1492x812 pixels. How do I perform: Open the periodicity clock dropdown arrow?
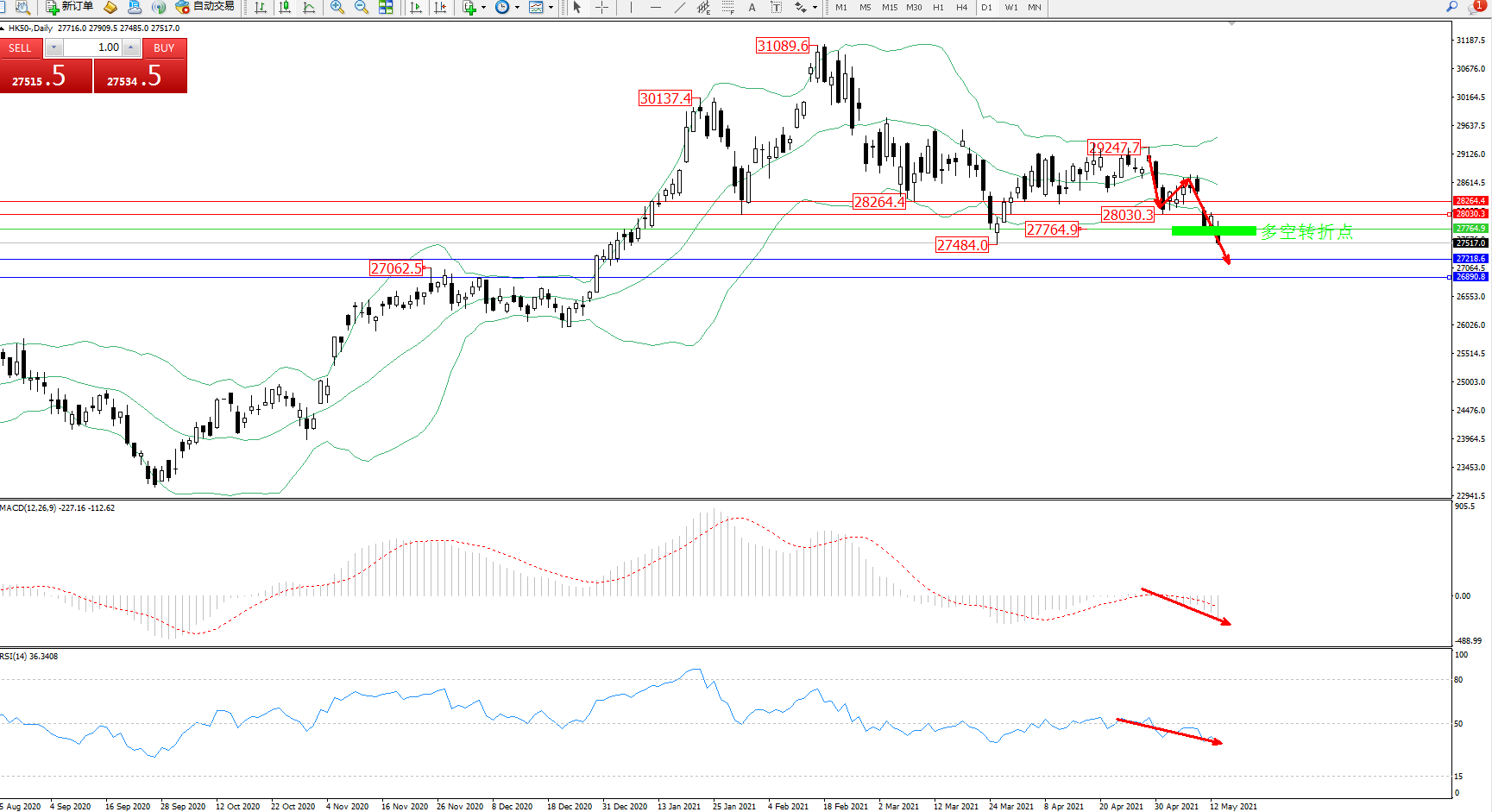point(517,7)
